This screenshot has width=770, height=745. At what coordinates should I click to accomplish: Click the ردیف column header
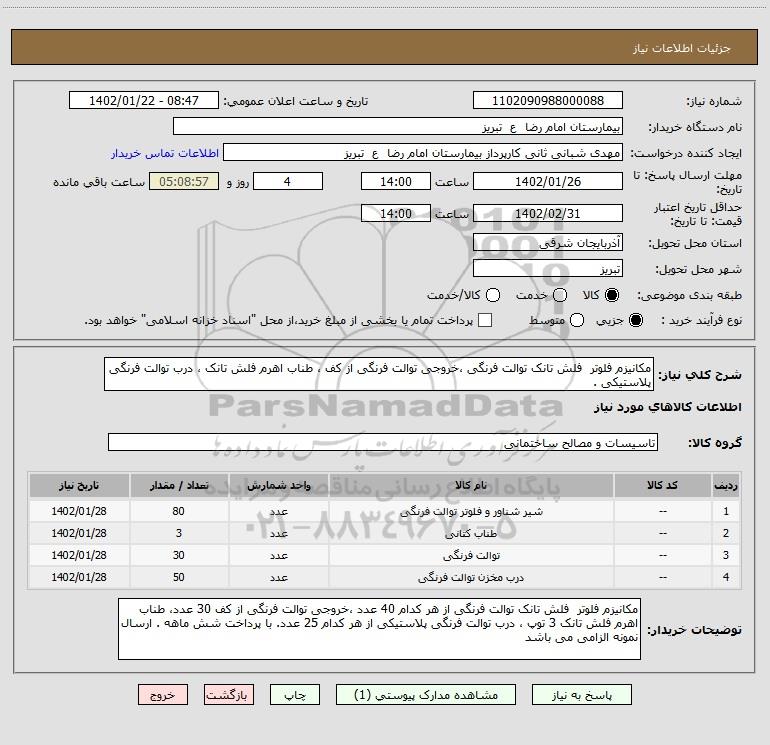click(726, 486)
